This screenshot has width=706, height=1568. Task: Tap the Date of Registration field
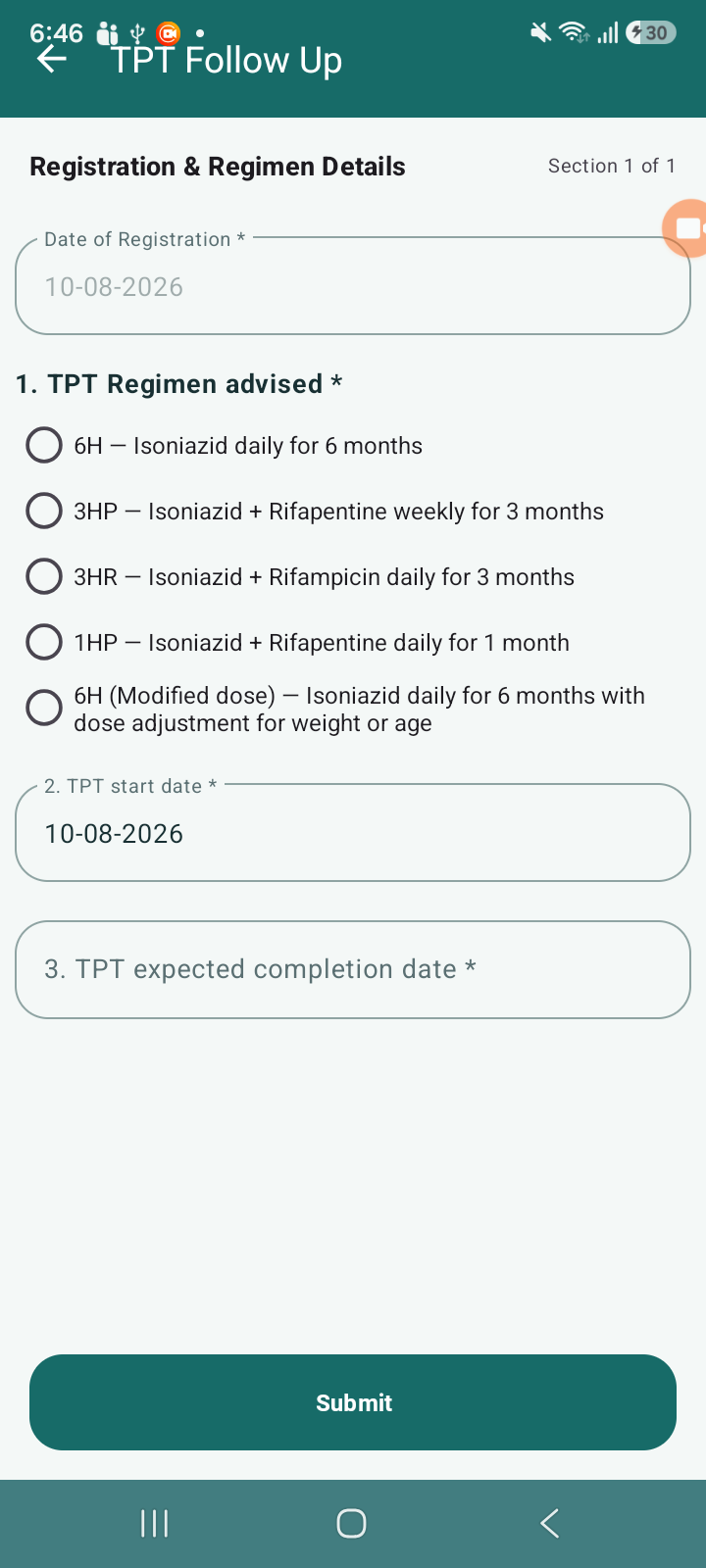coord(353,285)
